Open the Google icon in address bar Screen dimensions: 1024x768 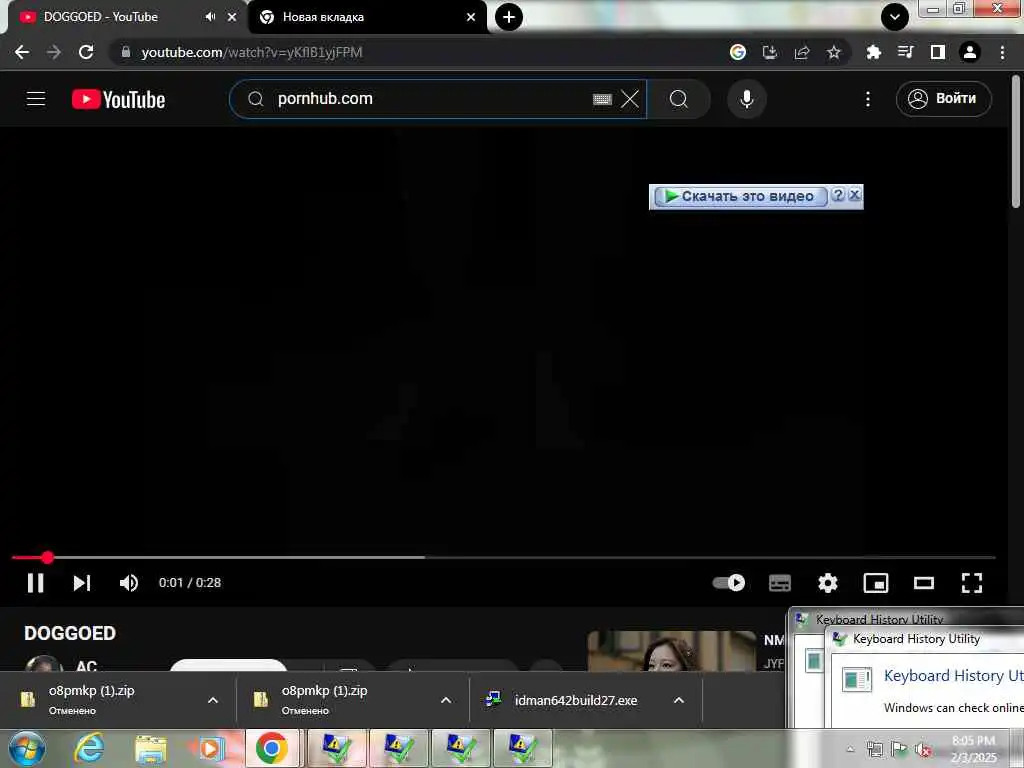coord(737,52)
